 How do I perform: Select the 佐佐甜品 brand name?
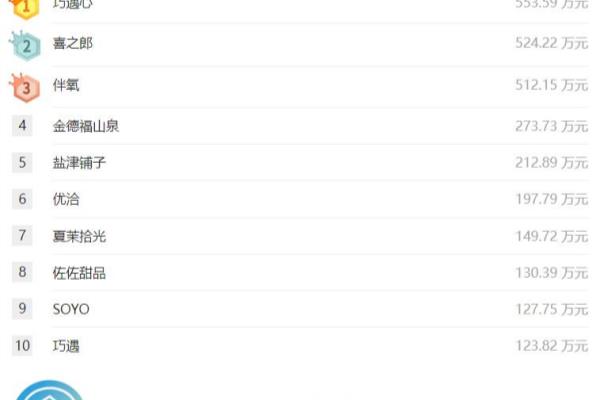79,273
